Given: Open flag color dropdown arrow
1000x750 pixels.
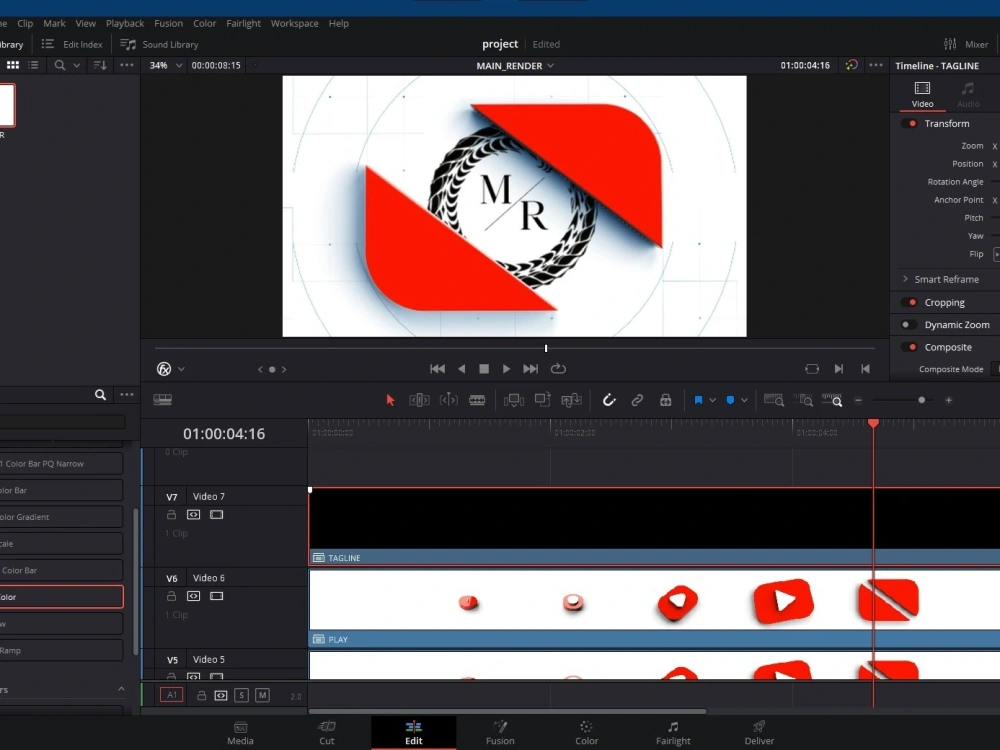Looking at the screenshot, I should pyautogui.click(x=712, y=401).
